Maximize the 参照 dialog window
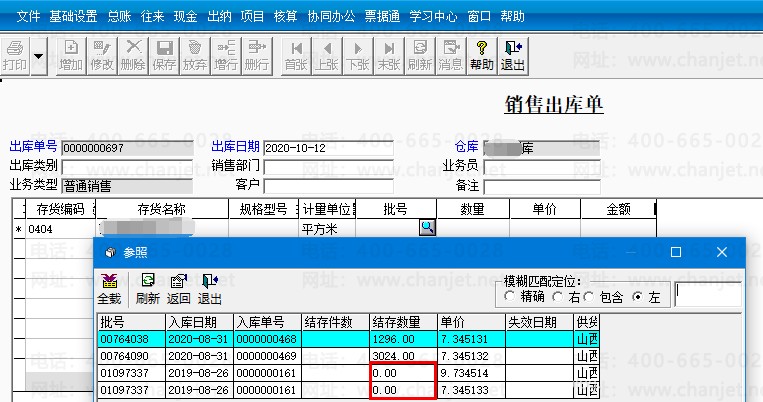 (x=675, y=252)
